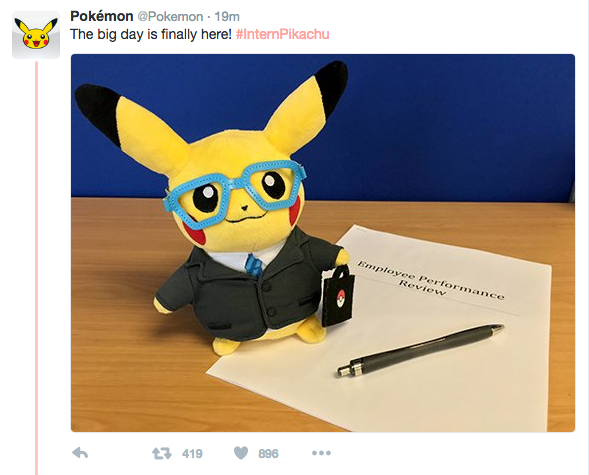Click the 419 retweet count
This screenshot has width=589, height=475.
click(192, 454)
